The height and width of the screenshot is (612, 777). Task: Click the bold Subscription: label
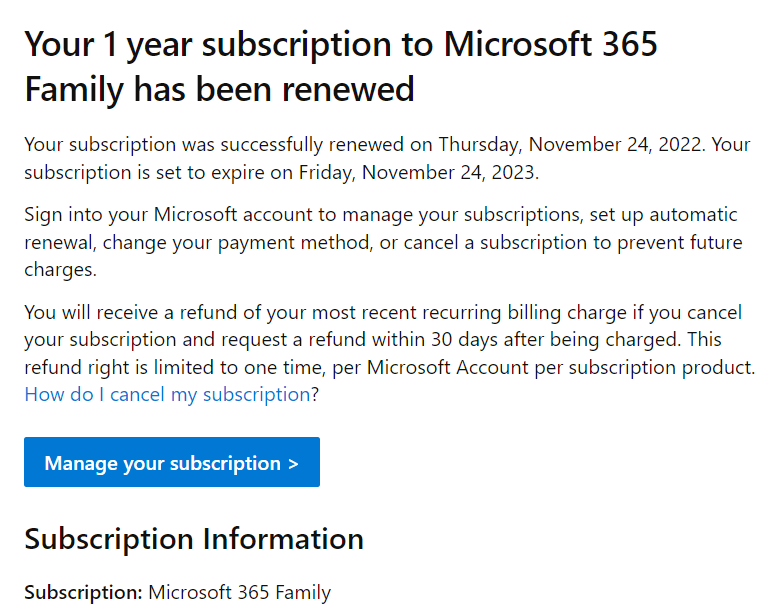[x=83, y=593]
